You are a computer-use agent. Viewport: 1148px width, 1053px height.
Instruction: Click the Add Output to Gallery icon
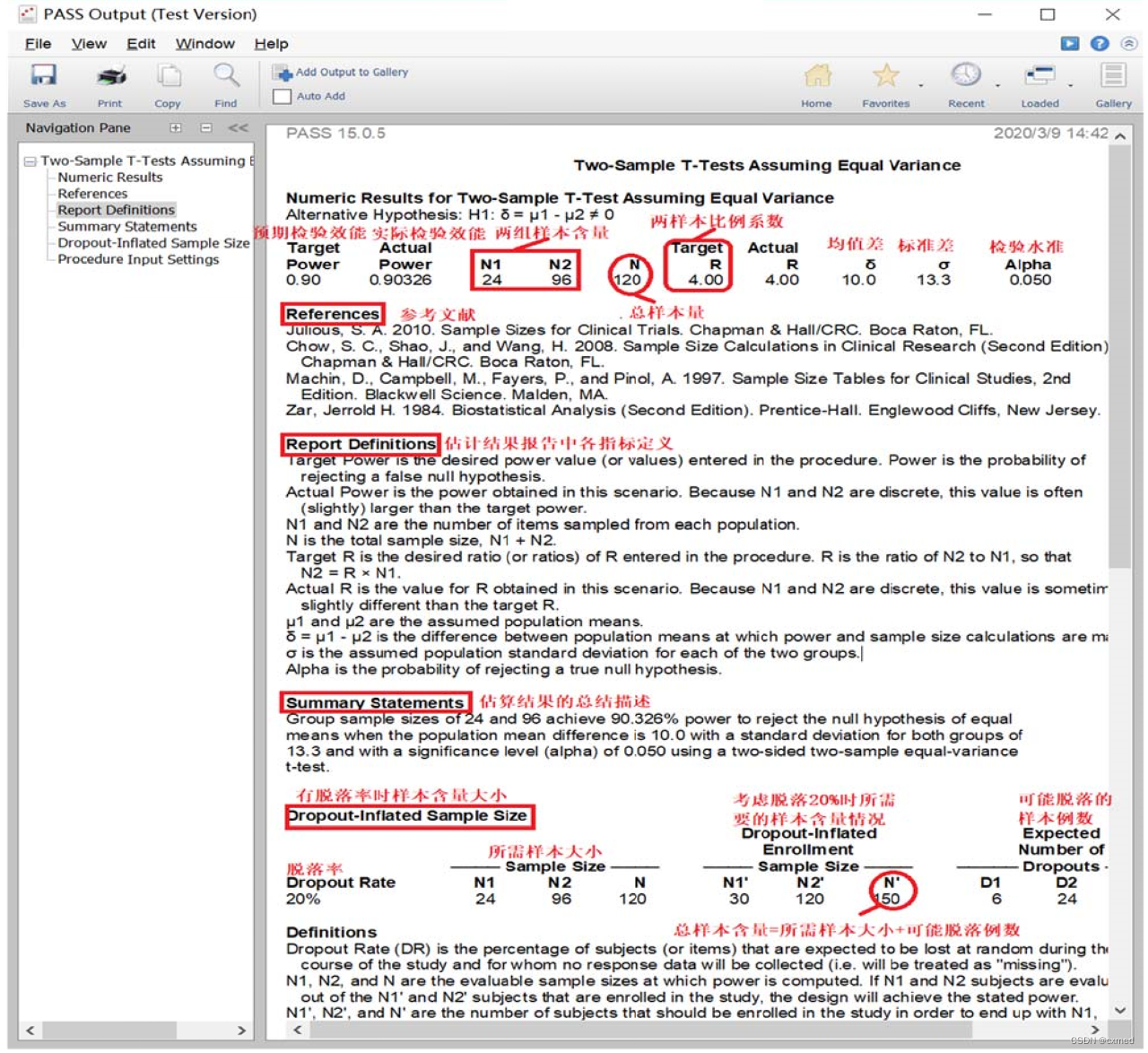point(283,73)
